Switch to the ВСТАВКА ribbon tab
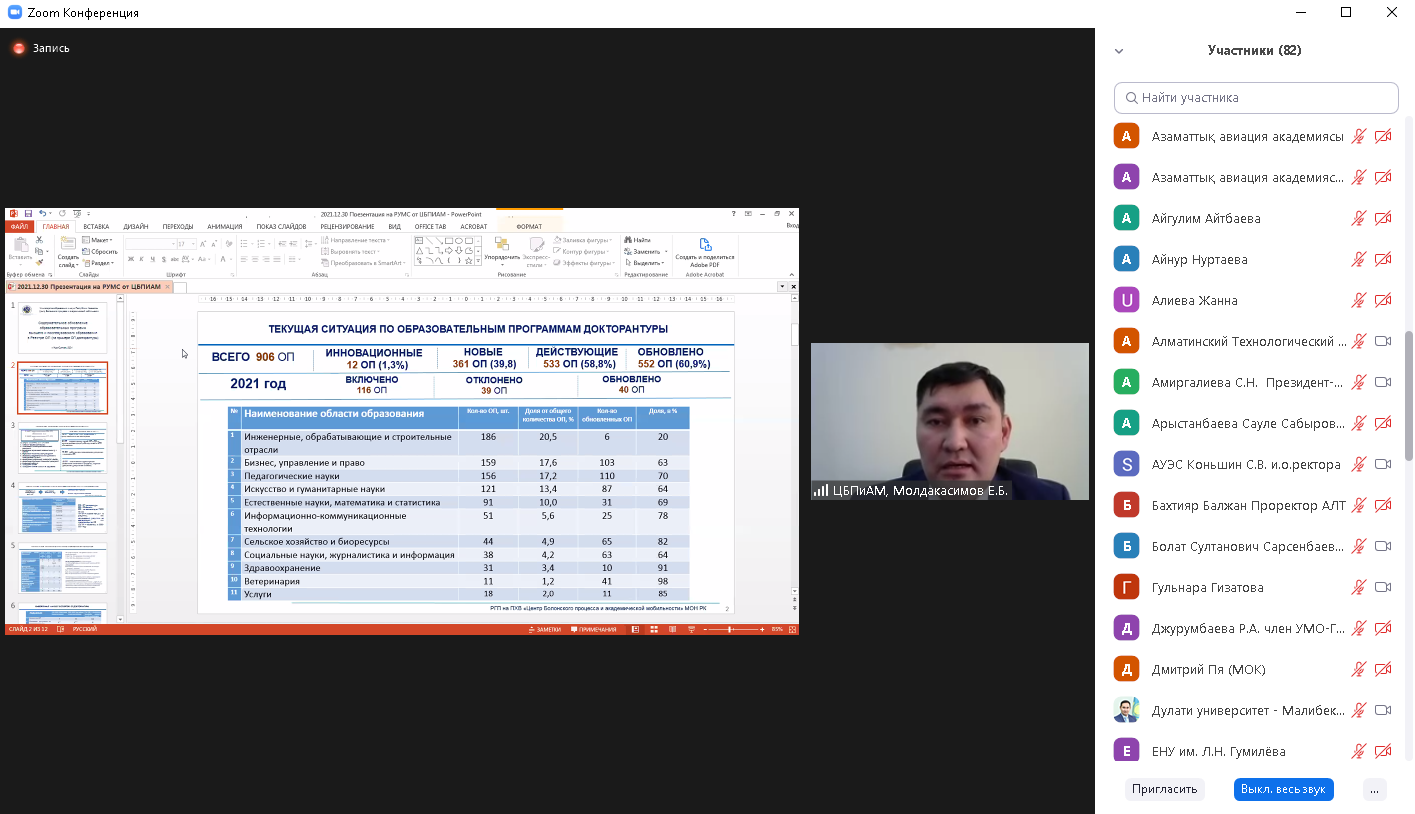Viewport: 1415px width, 814px height. [x=97, y=227]
